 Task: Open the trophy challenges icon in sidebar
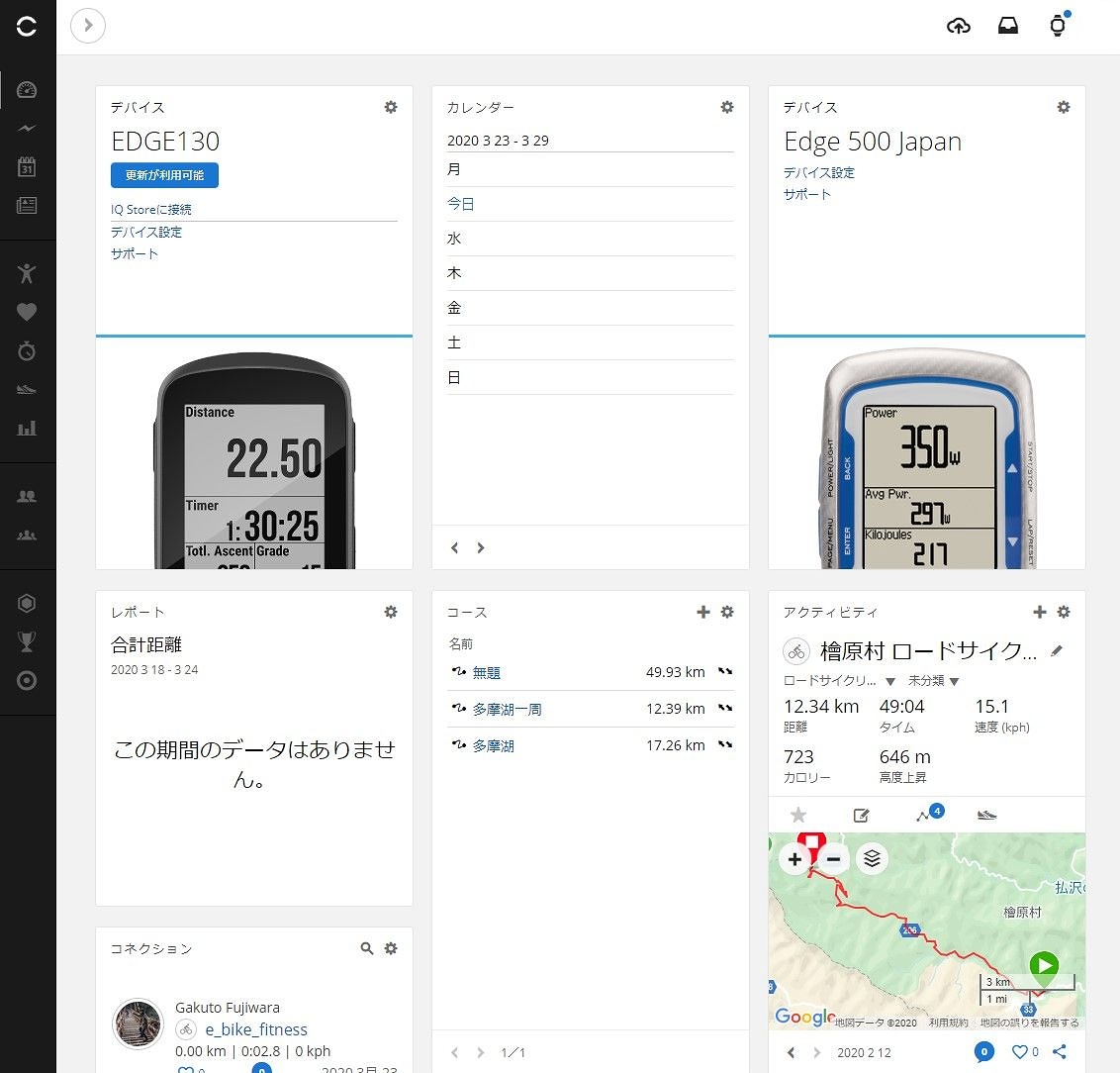point(27,641)
